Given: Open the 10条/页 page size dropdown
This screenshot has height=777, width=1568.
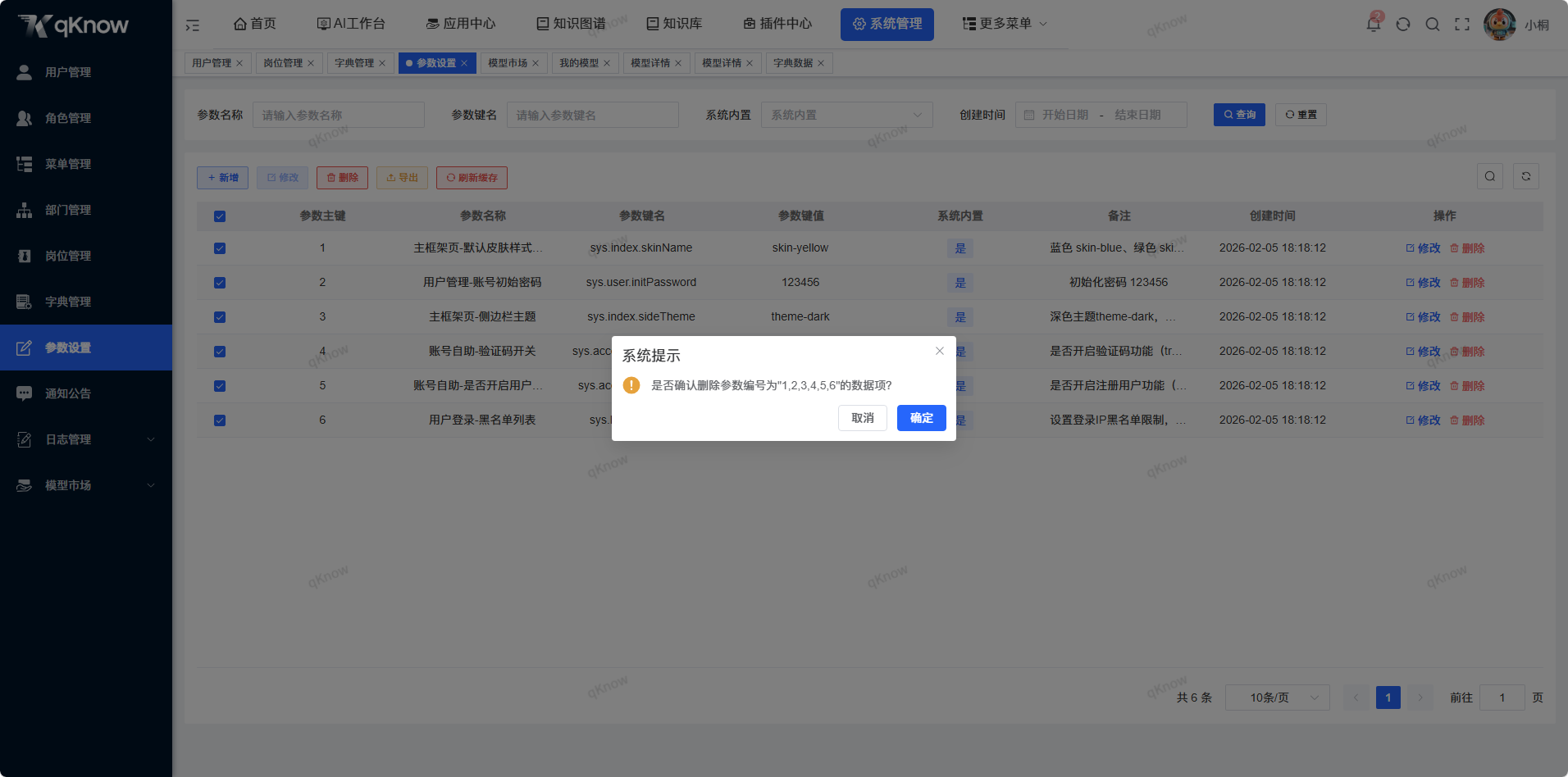Looking at the screenshot, I should (1277, 697).
